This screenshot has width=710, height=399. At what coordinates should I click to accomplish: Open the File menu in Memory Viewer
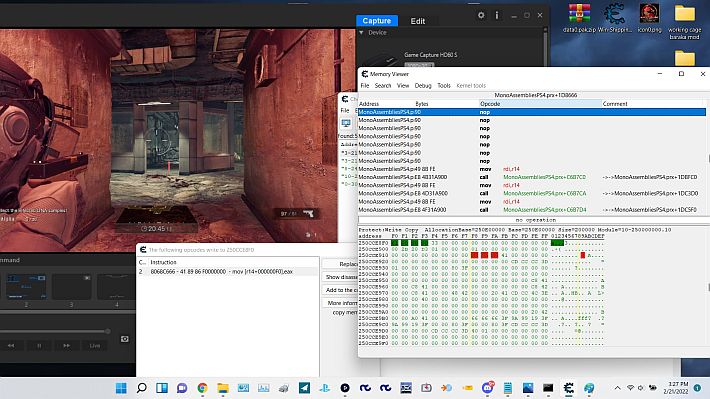[x=365, y=85]
